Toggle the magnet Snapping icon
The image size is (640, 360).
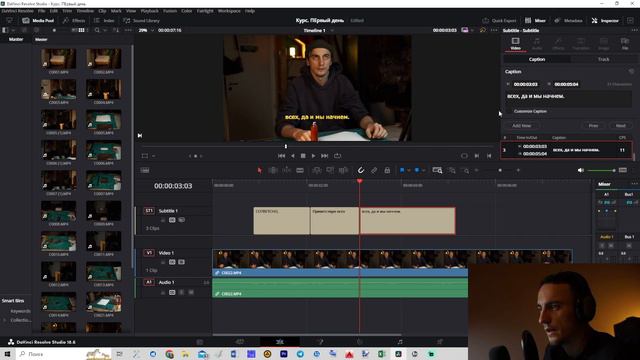(361, 170)
